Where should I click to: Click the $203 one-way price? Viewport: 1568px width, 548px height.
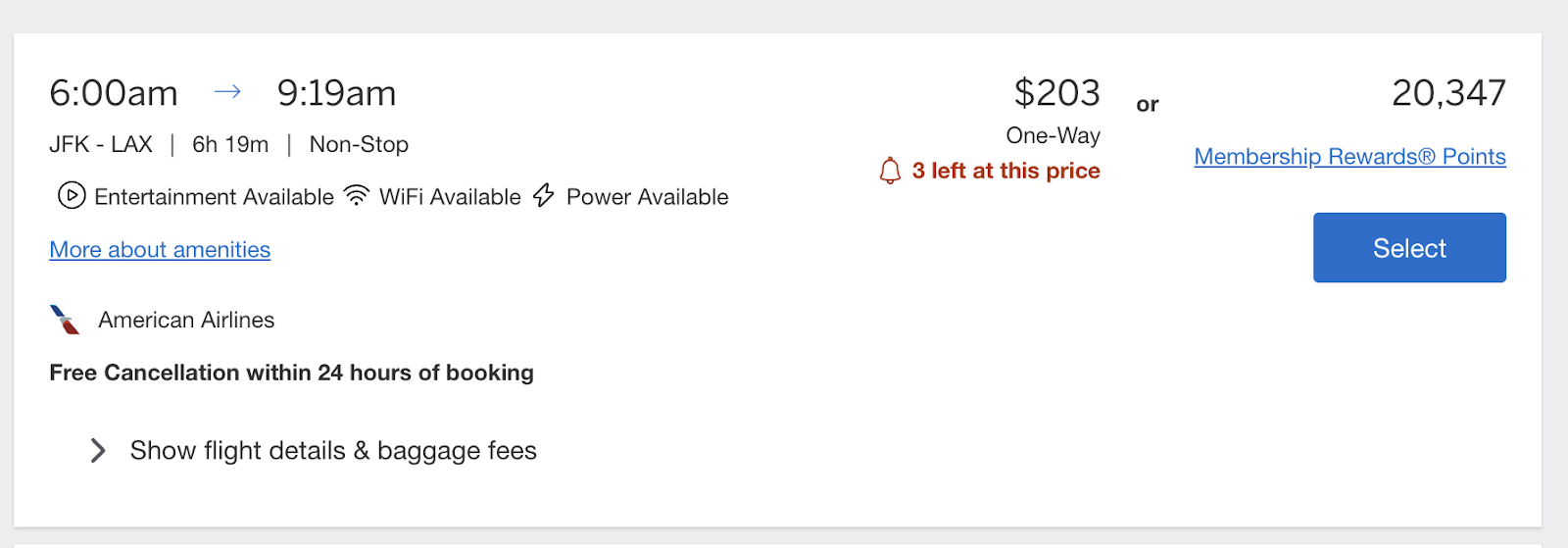(1056, 93)
